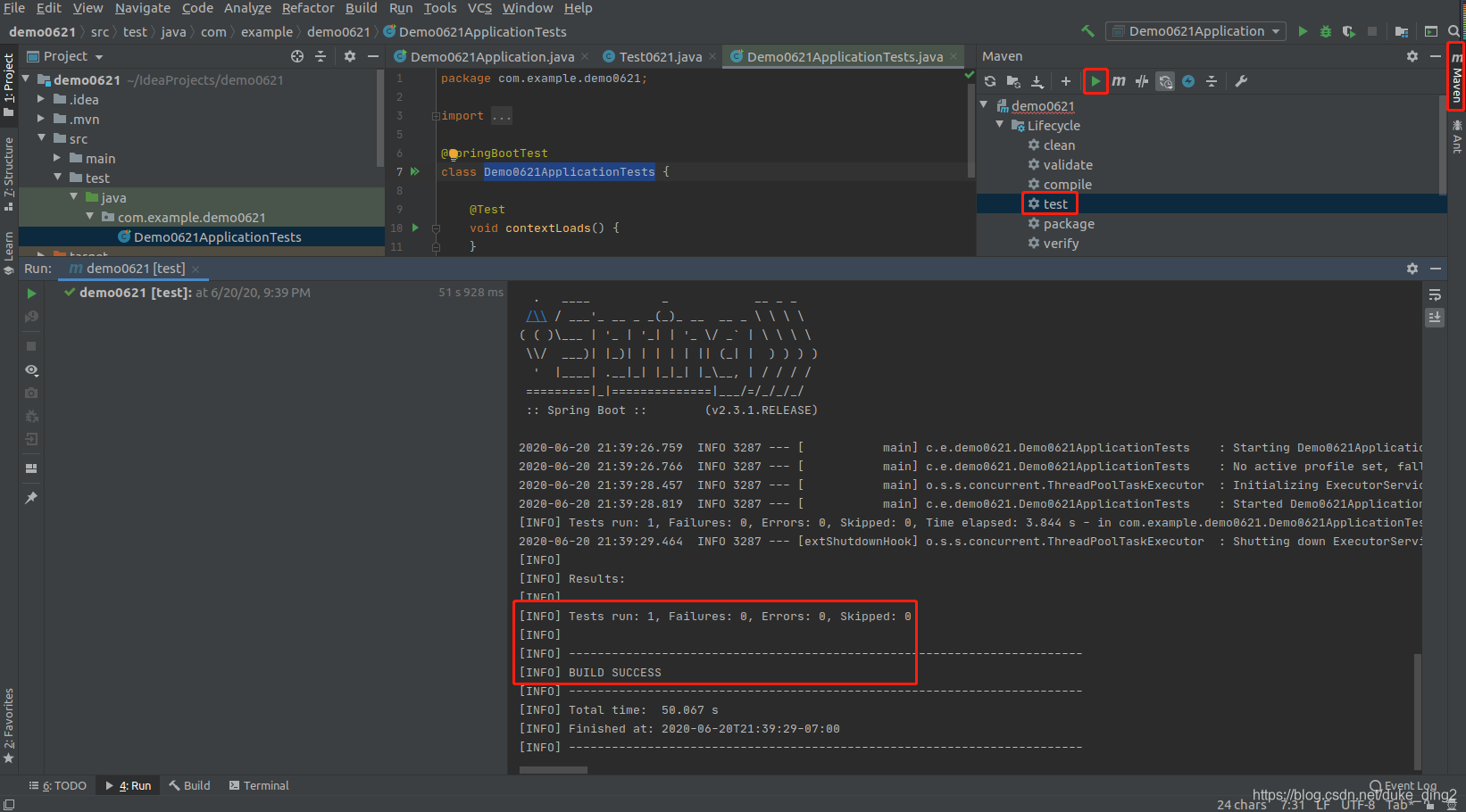
Task: Collapse com.example.demo0621 package node
Action: (90, 217)
